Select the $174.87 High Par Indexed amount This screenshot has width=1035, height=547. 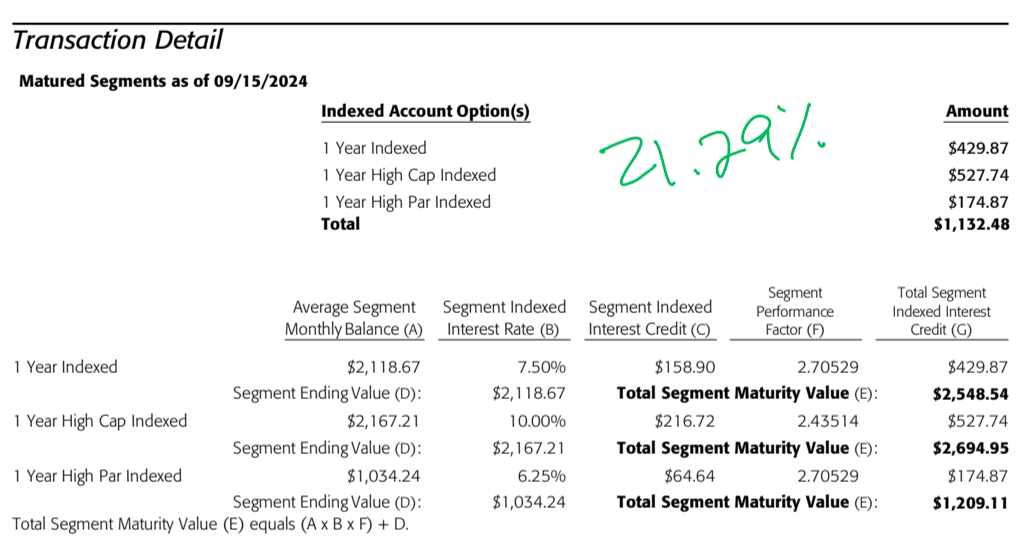[x=978, y=202]
